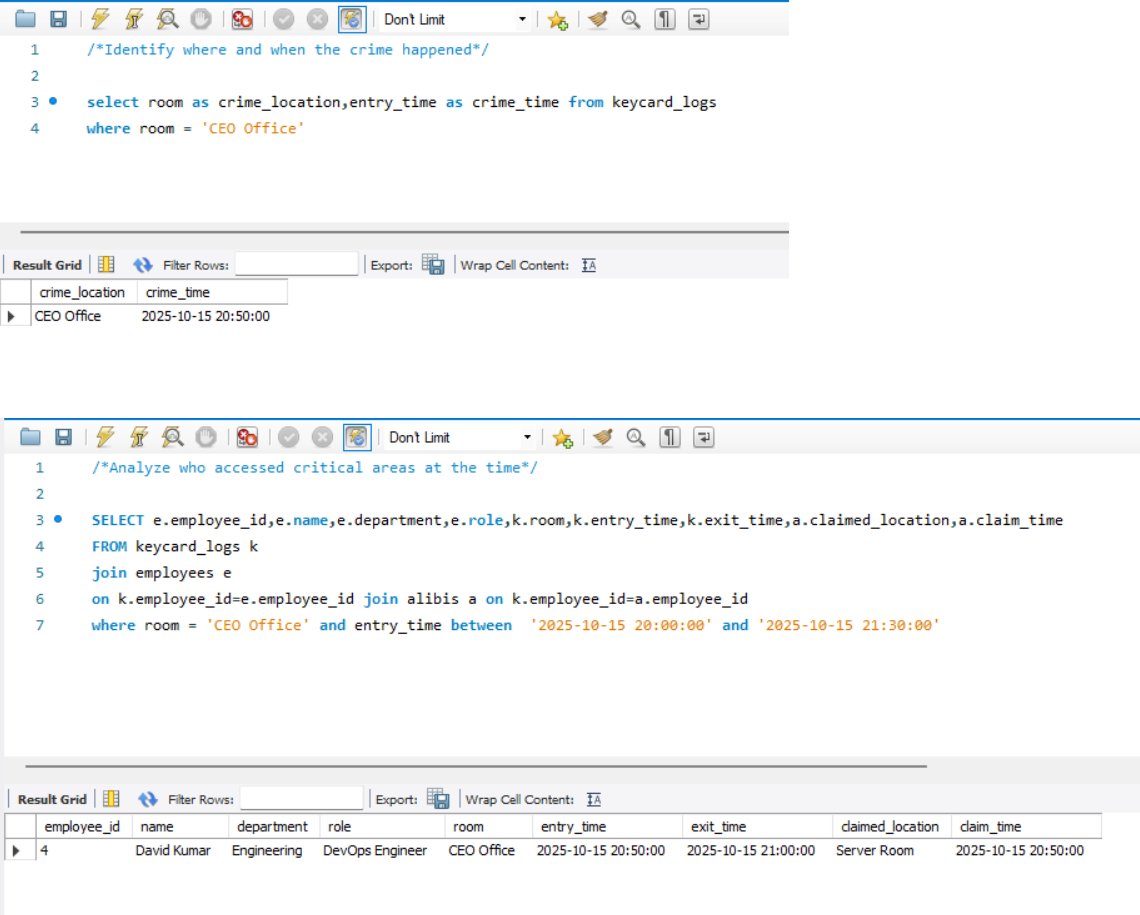Beautify query broom icon in upper editor

pyautogui.click(x=598, y=19)
